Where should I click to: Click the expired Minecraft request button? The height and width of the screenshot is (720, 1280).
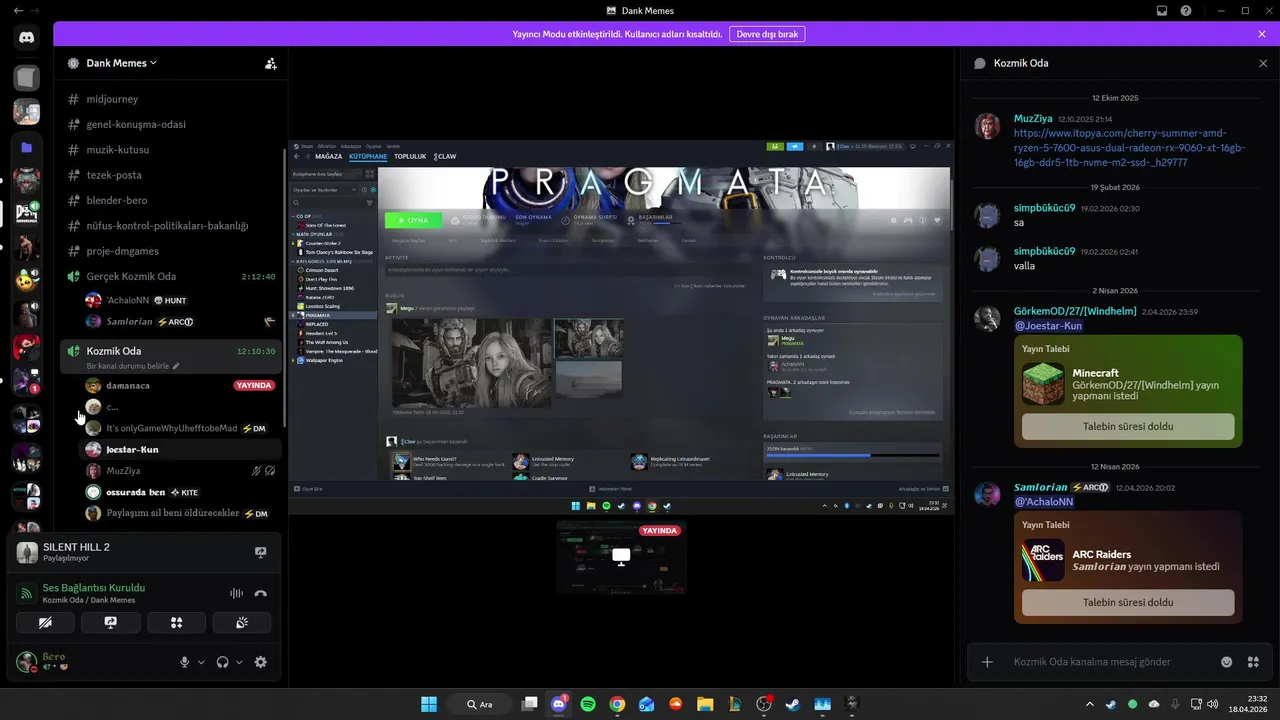pyautogui.click(x=1128, y=426)
